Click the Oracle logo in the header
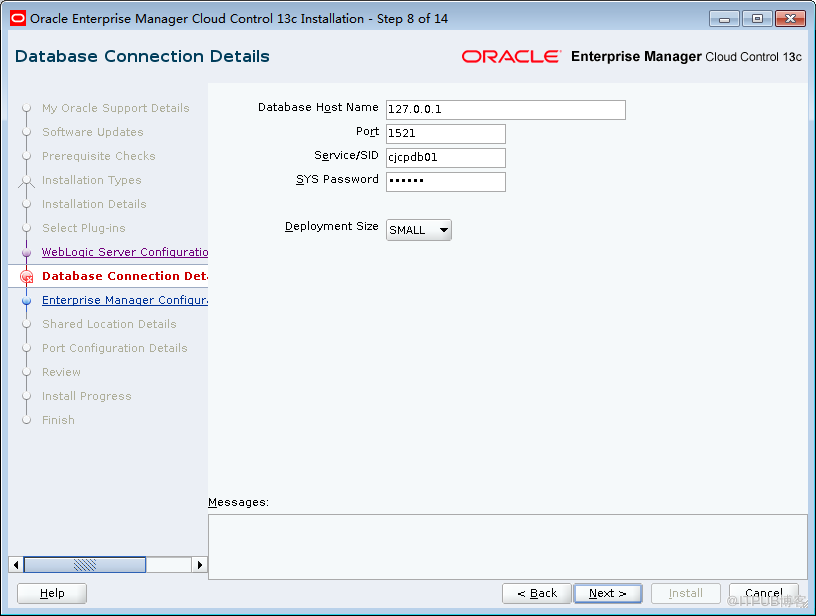 click(x=511, y=57)
